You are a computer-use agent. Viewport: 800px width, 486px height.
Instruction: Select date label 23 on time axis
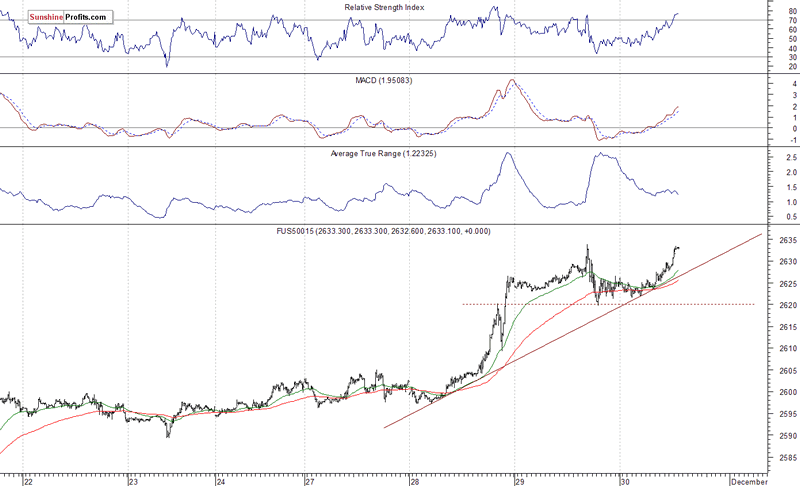134,481
